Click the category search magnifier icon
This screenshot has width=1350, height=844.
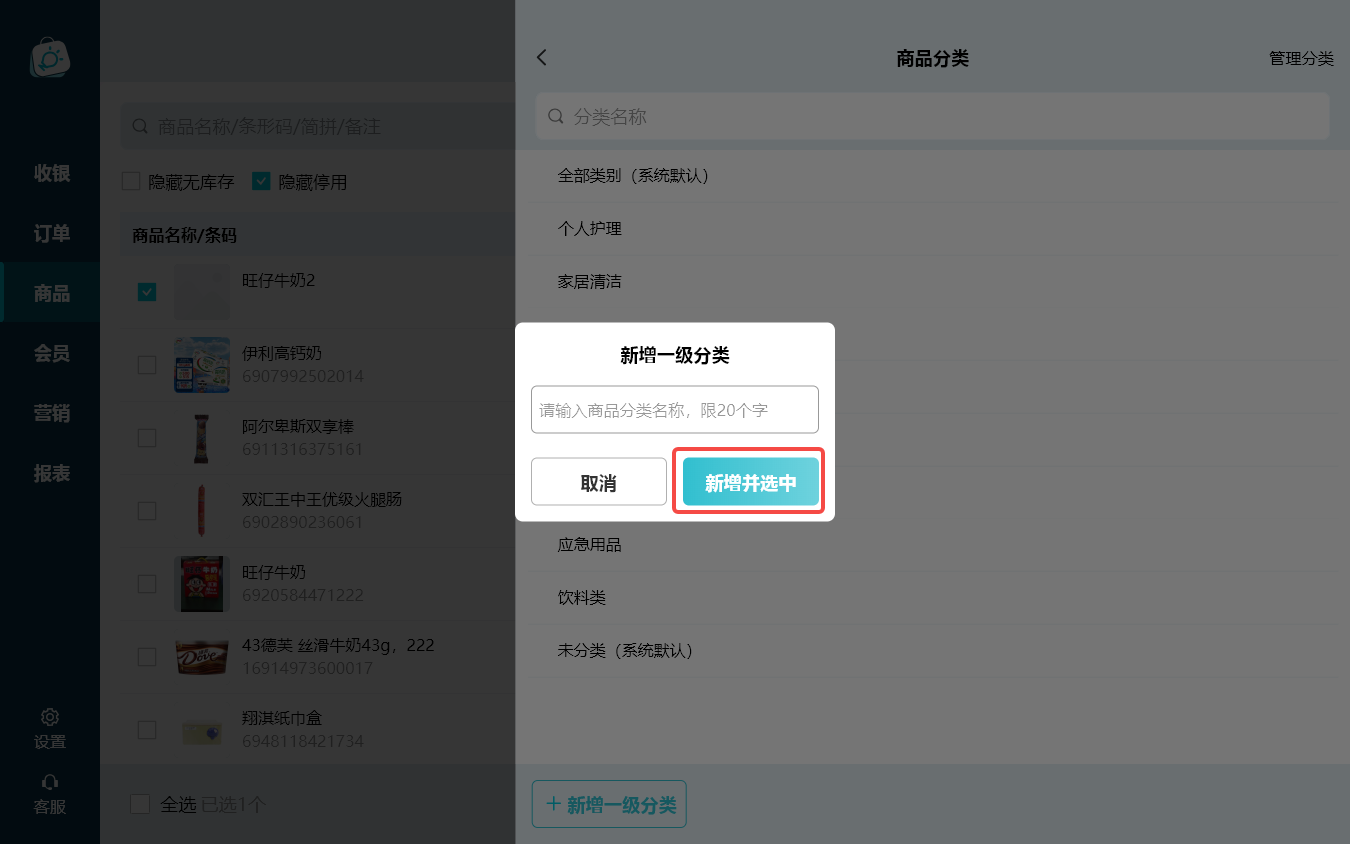click(556, 117)
